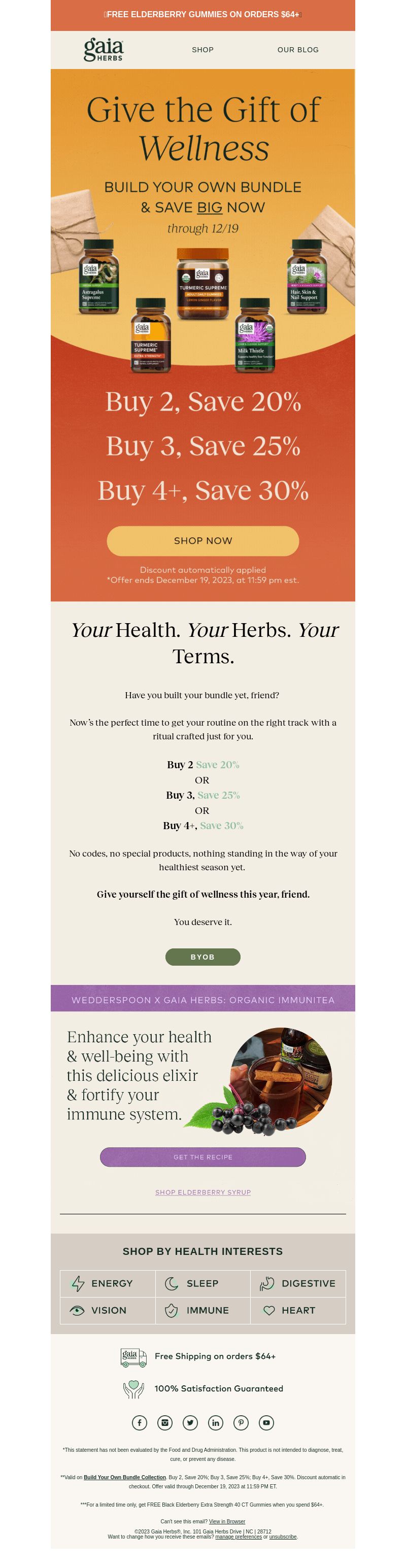The image size is (406, 1568).
Task: Select the Heart health interest
Action: 298,1310
